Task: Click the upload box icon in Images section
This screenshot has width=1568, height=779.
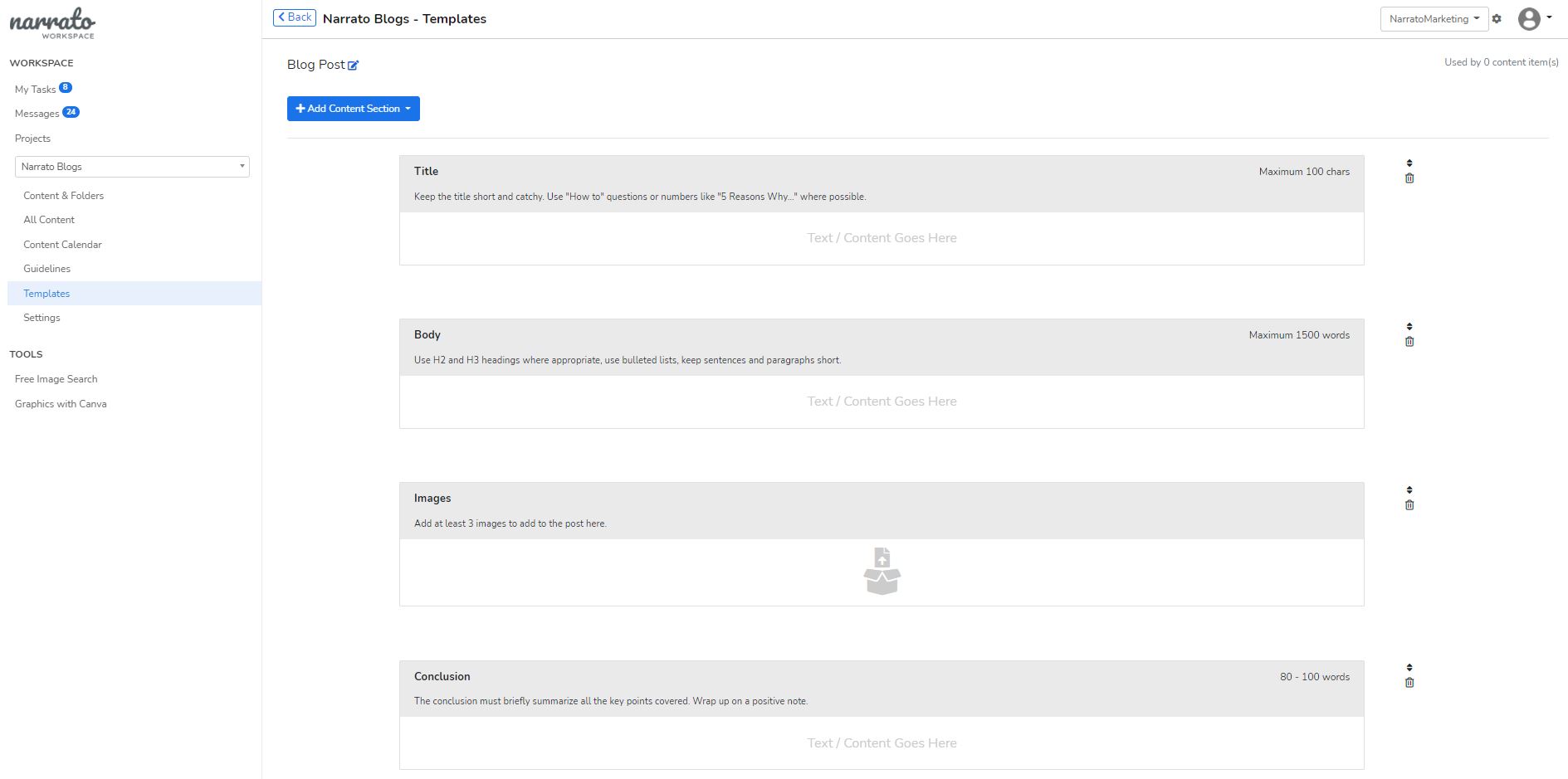Action: [882, 571]
